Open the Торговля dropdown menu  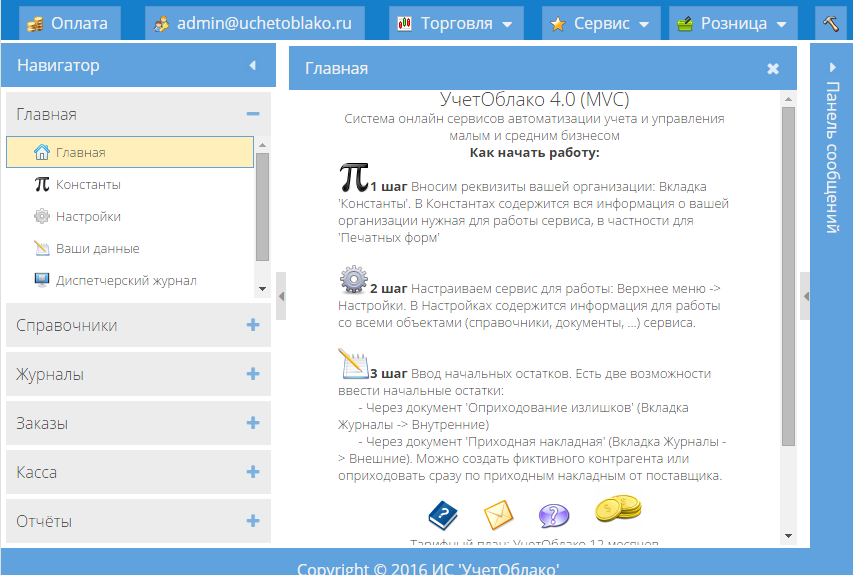pos(456,23)
